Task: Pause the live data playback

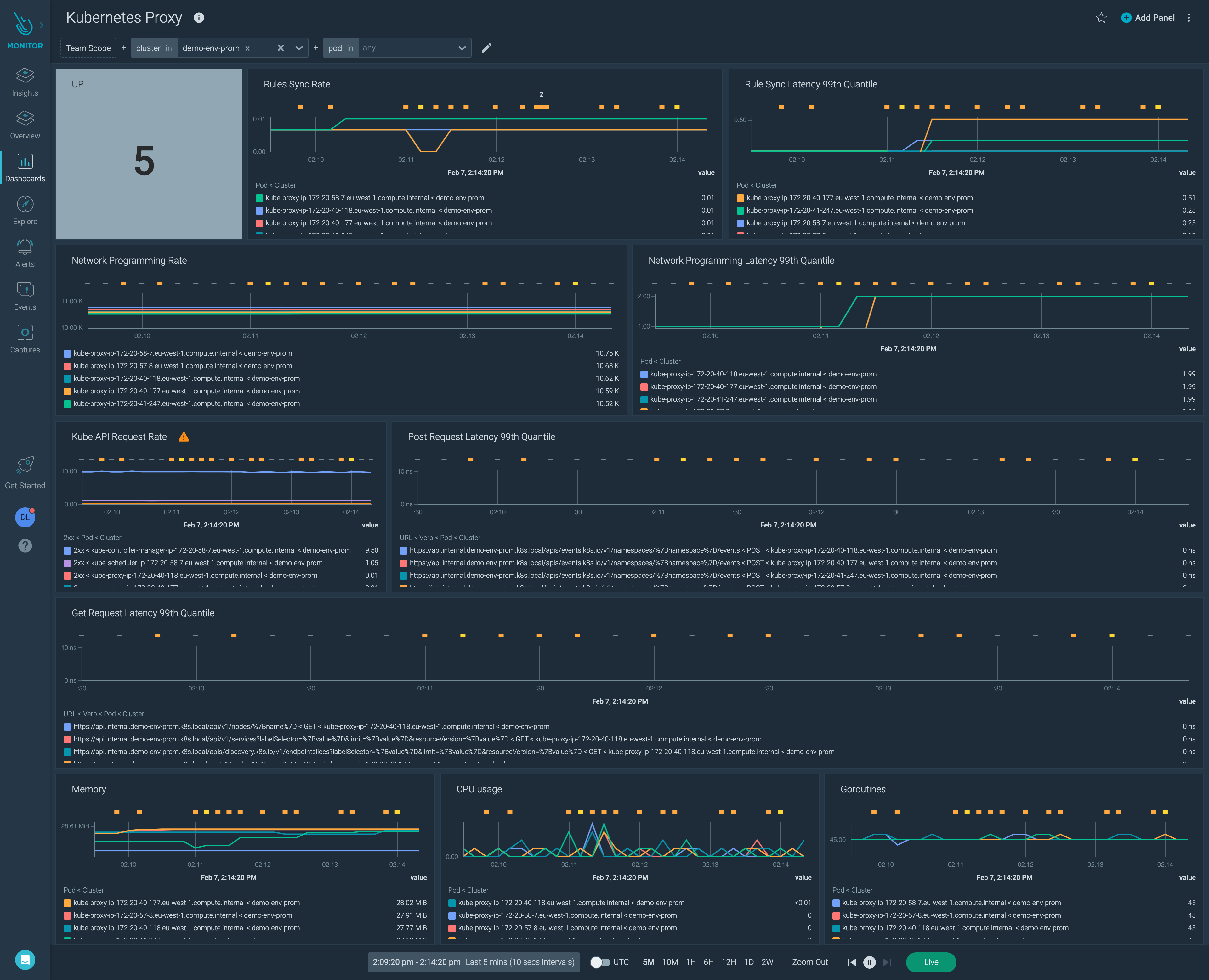Action: pyautogui.click(x=870, y=962)
